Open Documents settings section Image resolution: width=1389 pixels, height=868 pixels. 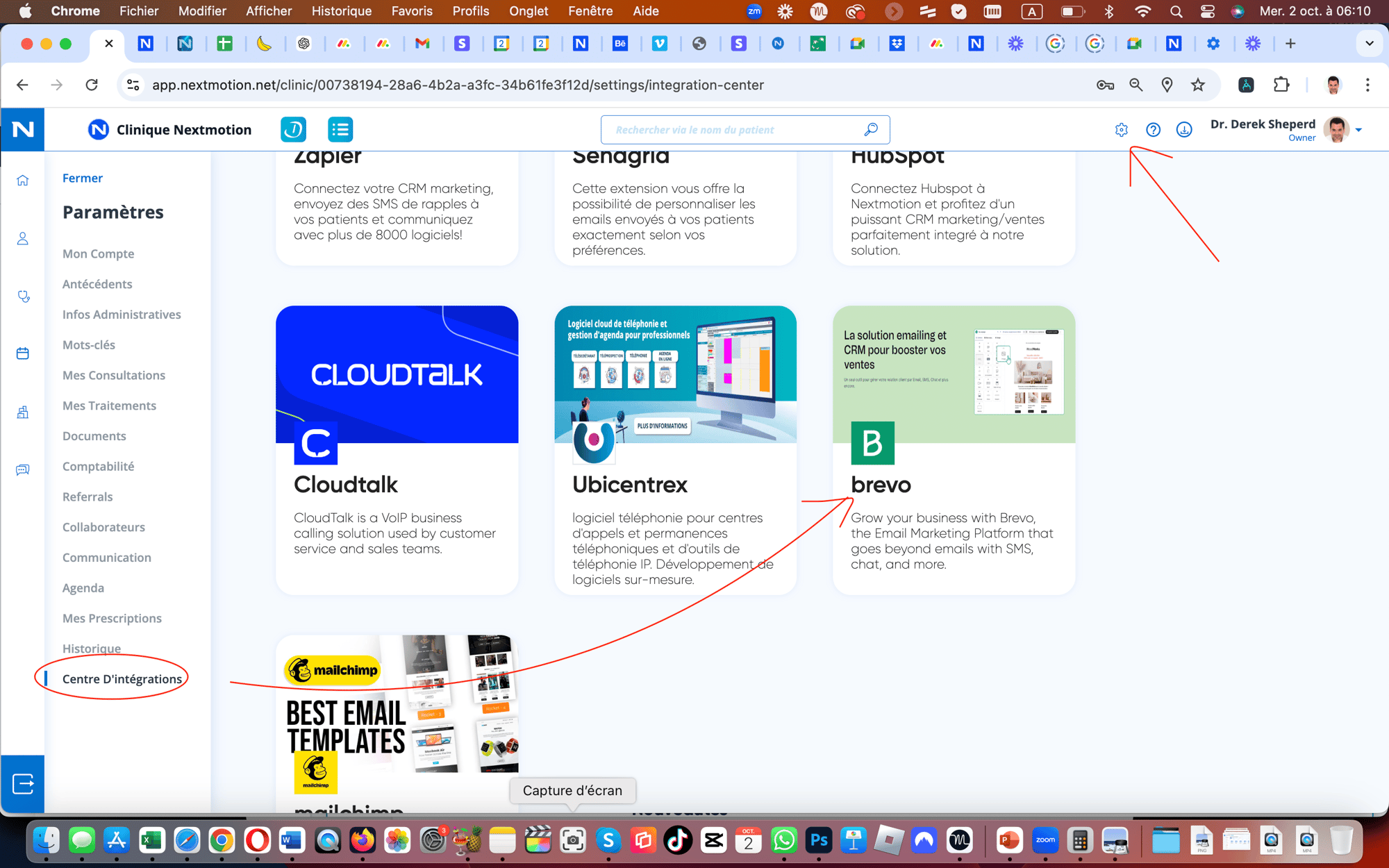(x=94, y=436)
